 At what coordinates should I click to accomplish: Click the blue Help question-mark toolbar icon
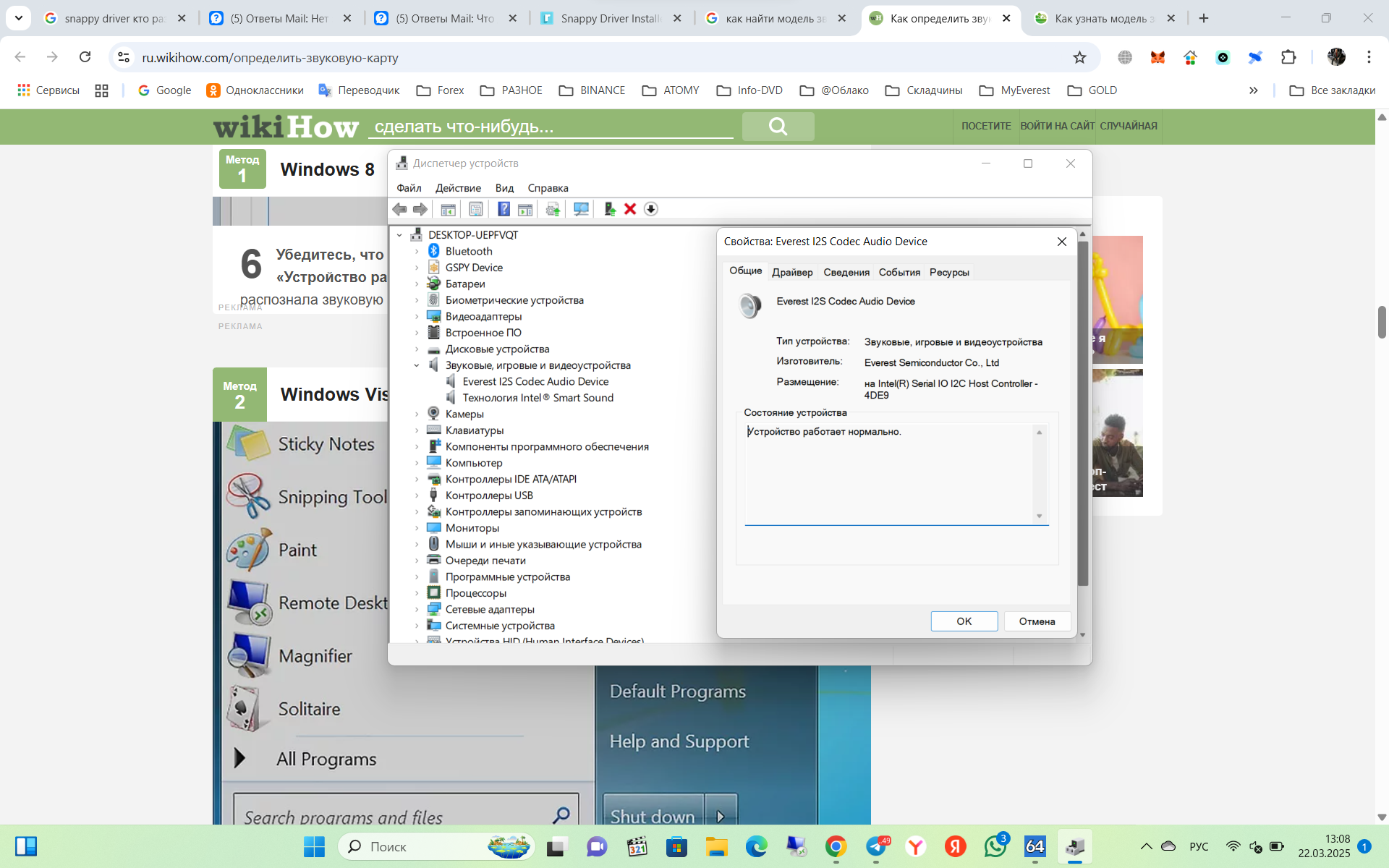tap(504, 209)
